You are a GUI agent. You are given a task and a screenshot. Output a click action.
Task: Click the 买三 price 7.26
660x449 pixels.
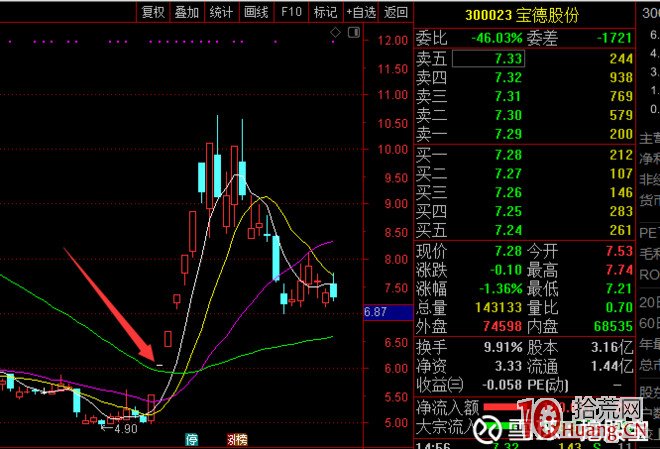[508, 192]
